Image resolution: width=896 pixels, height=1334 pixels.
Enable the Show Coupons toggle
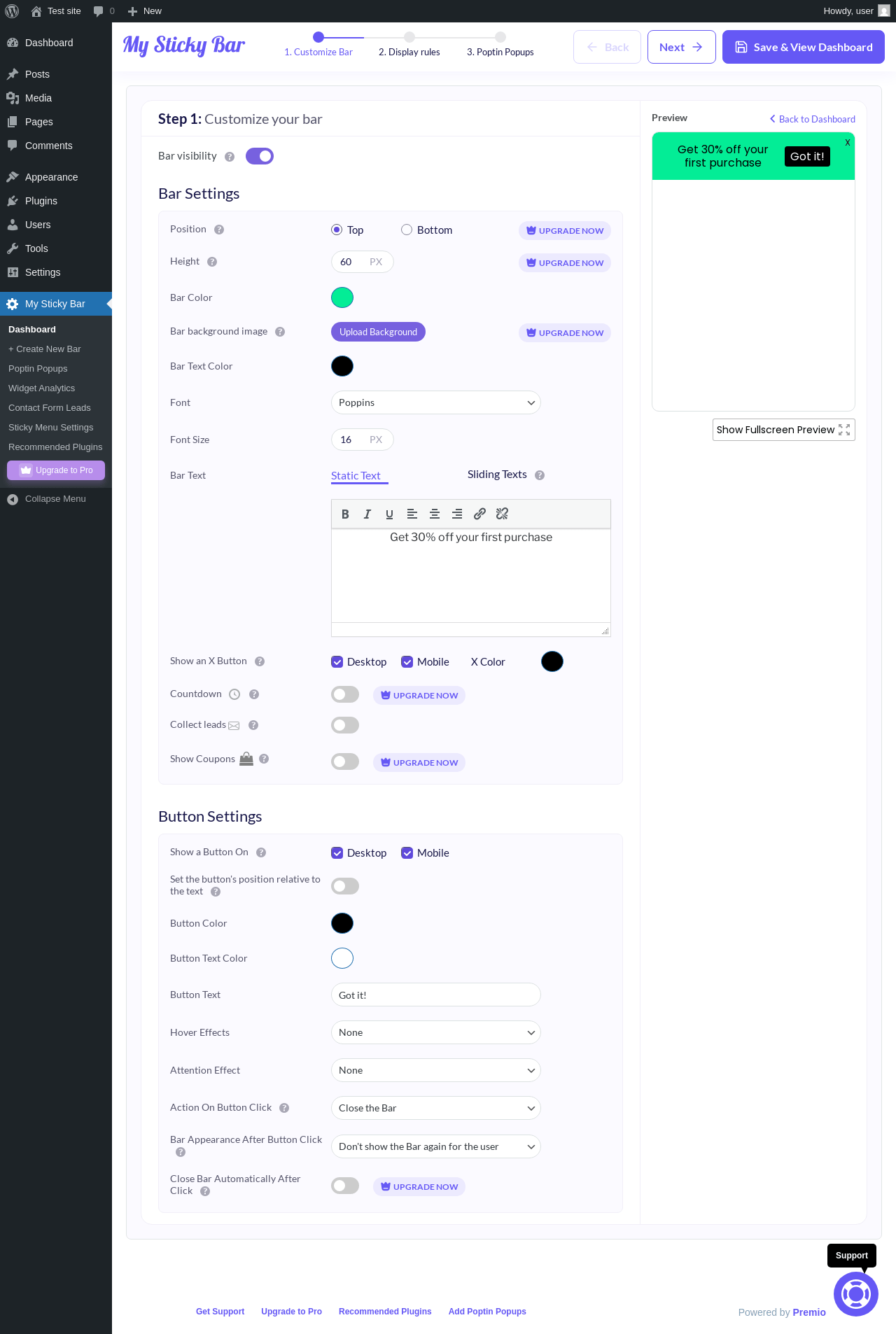pos(345,761)
